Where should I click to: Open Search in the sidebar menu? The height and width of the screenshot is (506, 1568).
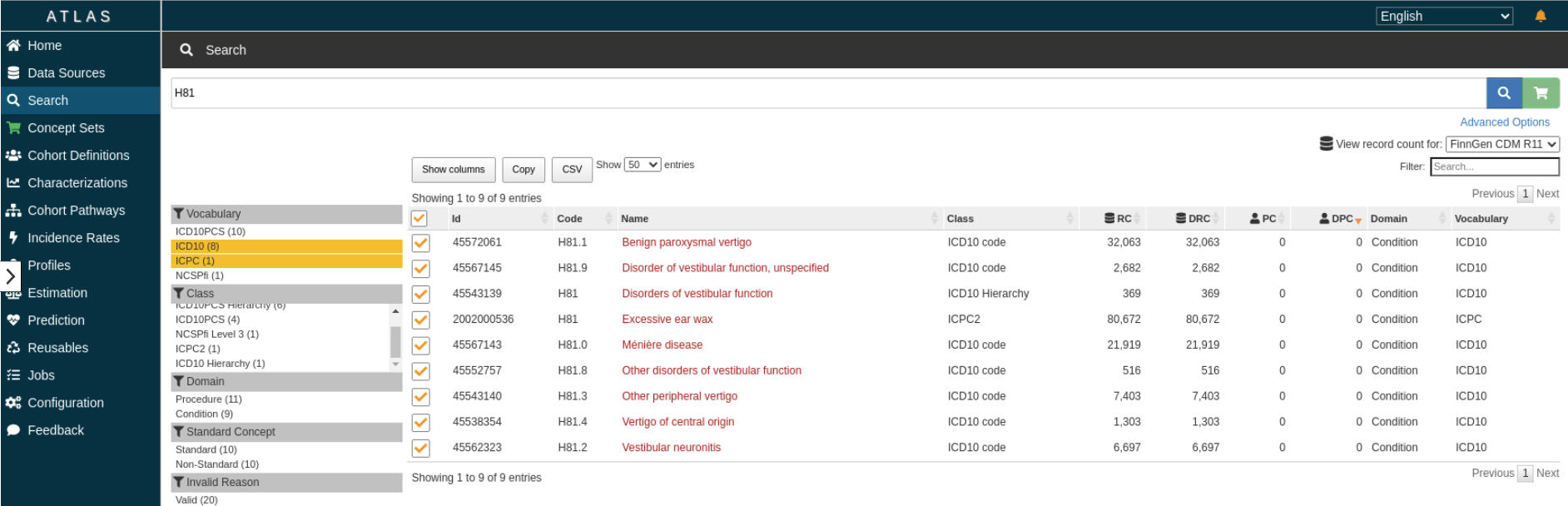[x=80, y=101]
